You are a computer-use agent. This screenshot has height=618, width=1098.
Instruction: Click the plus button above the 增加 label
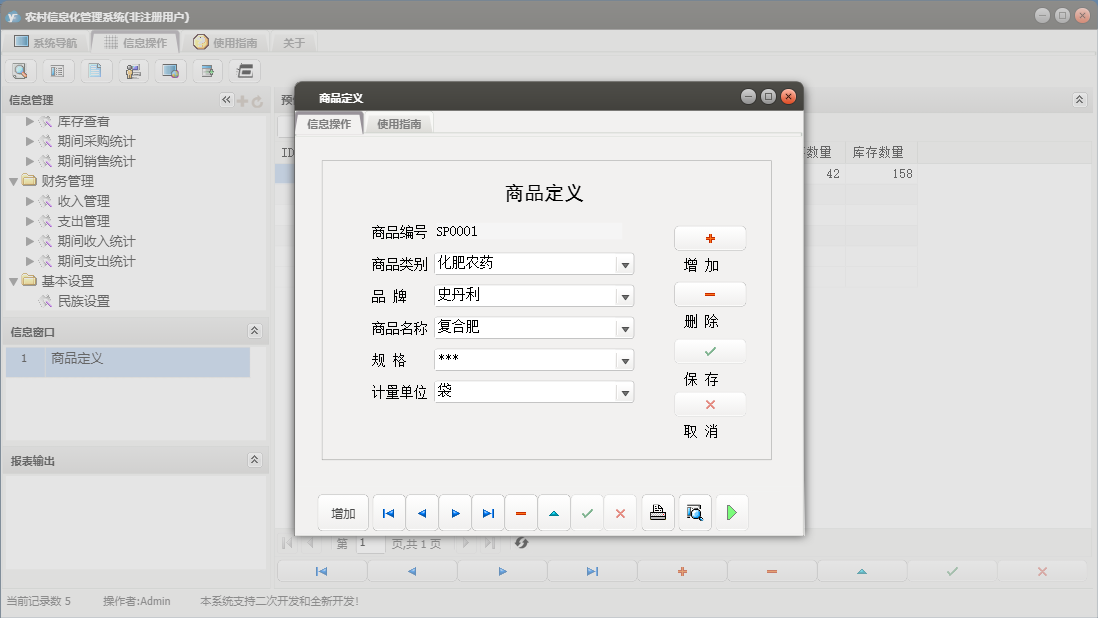coord(710,239)
